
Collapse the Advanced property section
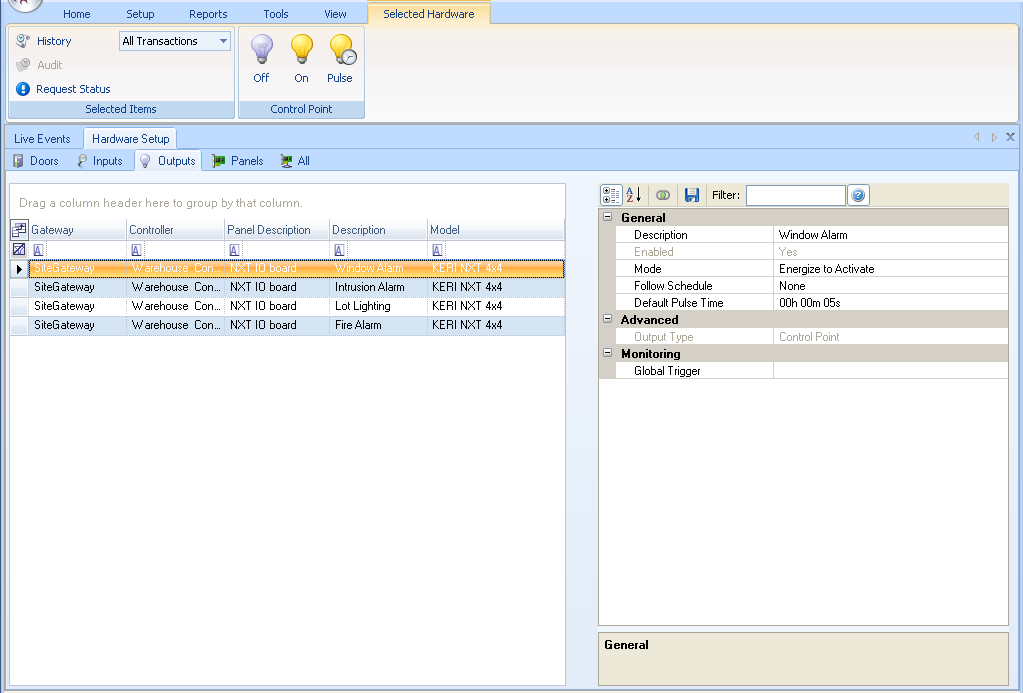(x=607, y=320)
